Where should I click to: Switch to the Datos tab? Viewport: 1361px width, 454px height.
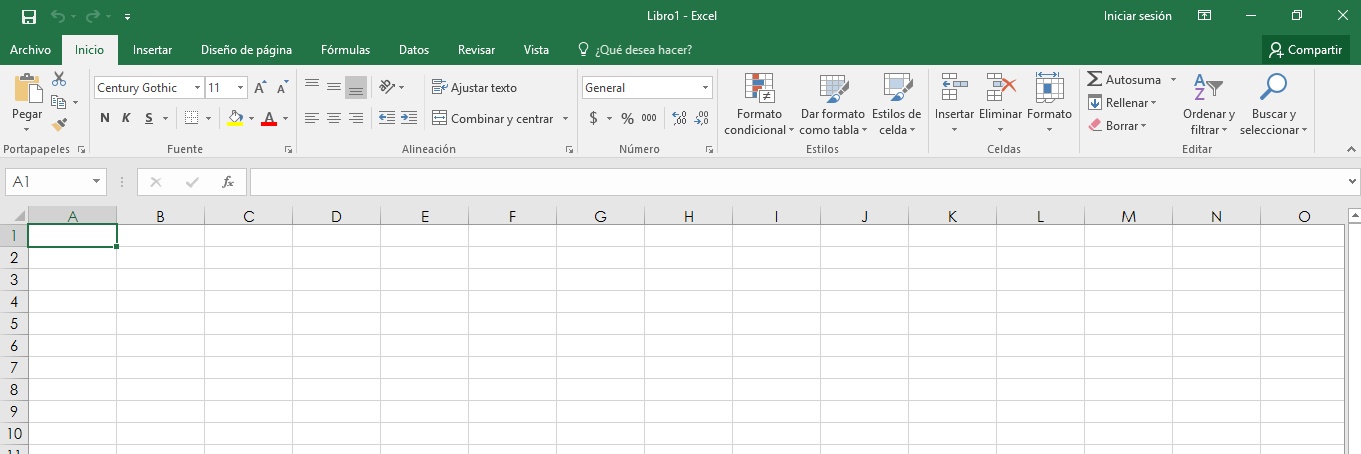coord(413,50)
